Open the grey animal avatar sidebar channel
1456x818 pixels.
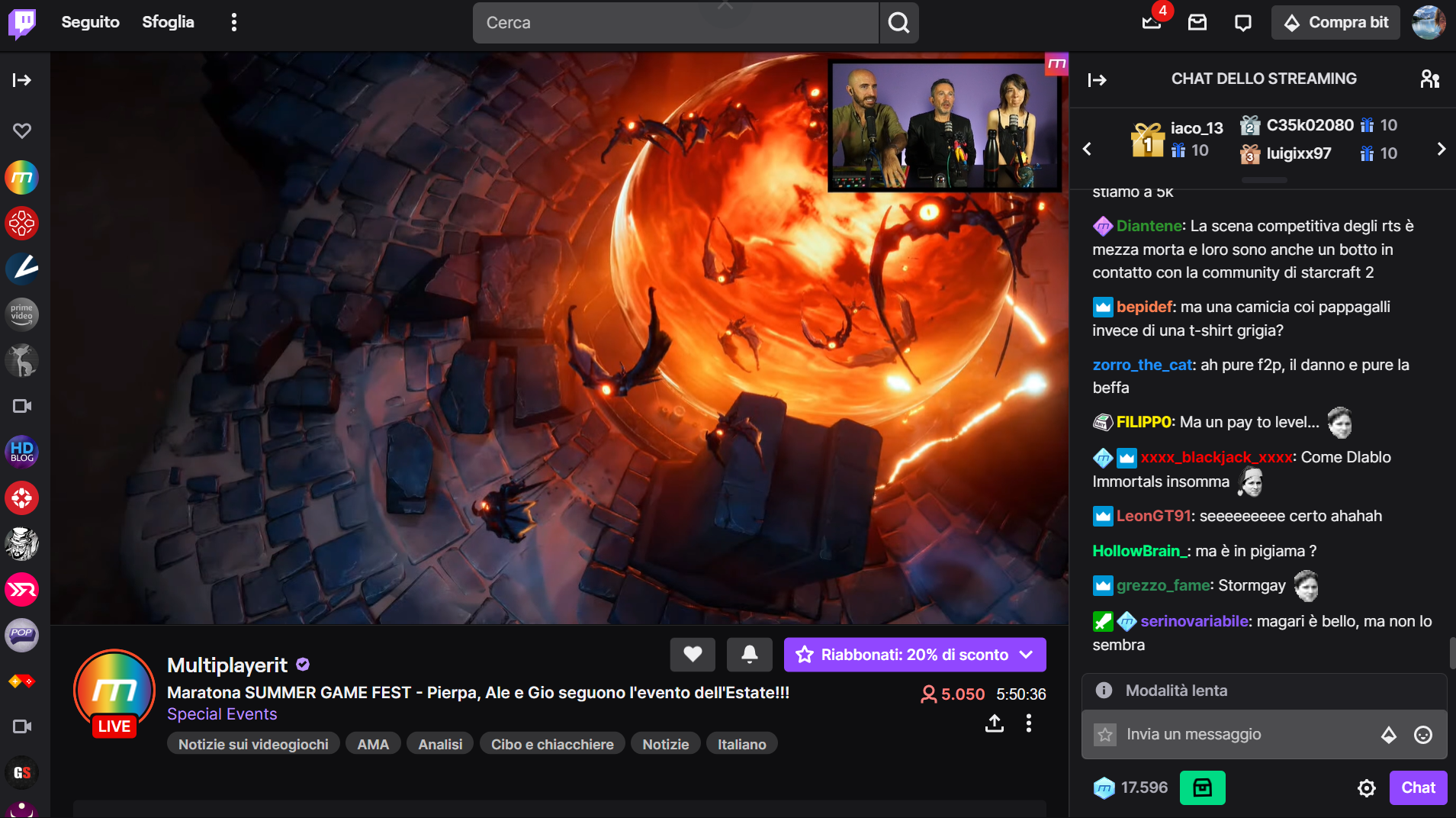[22, 360]
